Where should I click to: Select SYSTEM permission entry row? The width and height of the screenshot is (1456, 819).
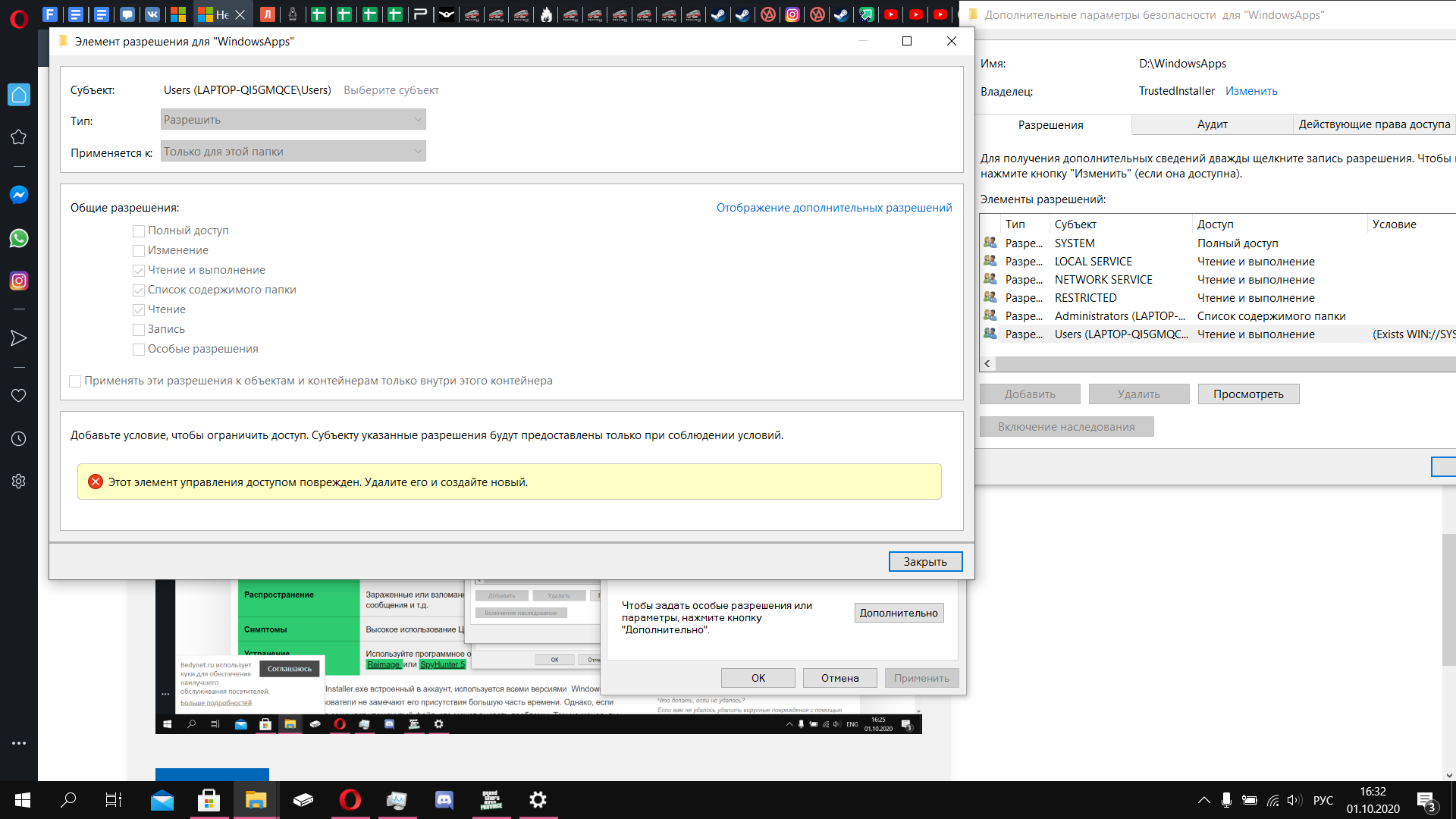point(1218,243)
